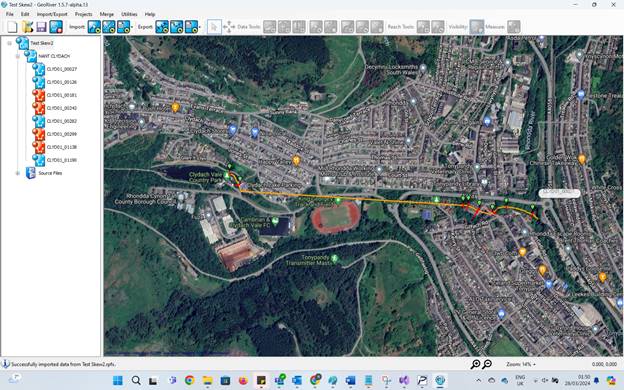
Task: Click the status message about Test Skew2 import
Action: [64, 364]
